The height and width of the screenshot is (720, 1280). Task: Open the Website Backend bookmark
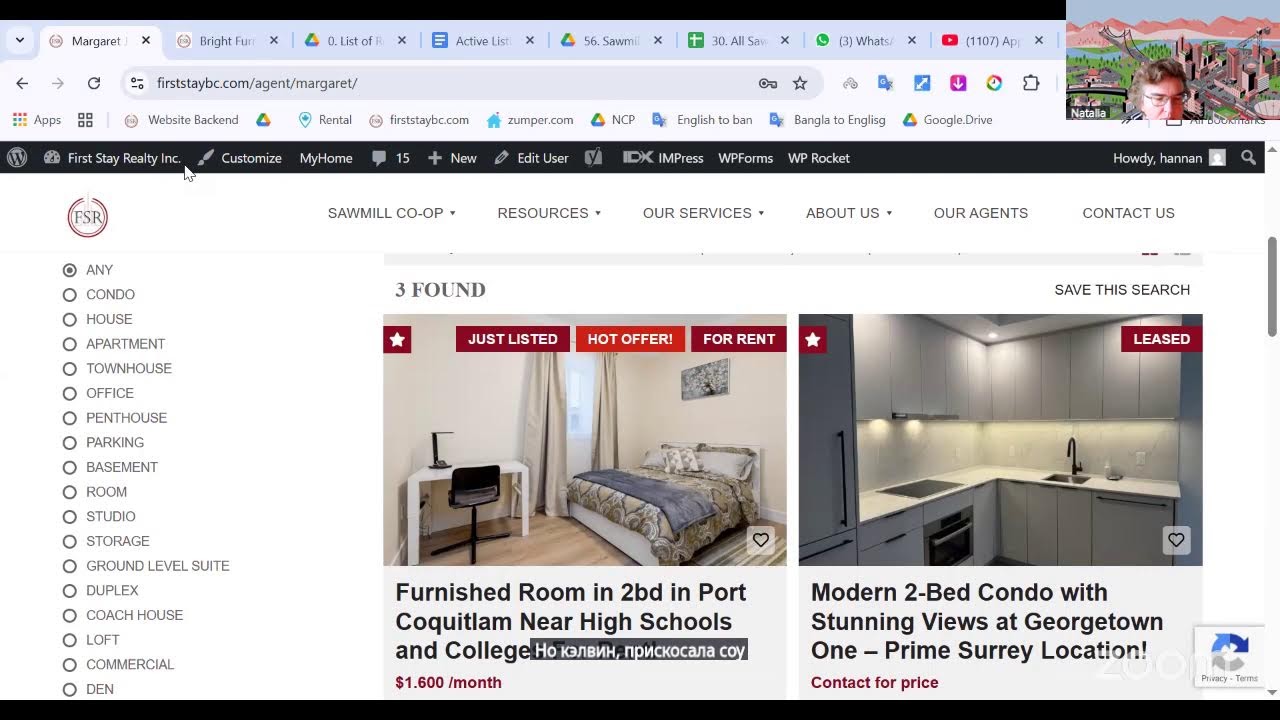click(181, 120)
